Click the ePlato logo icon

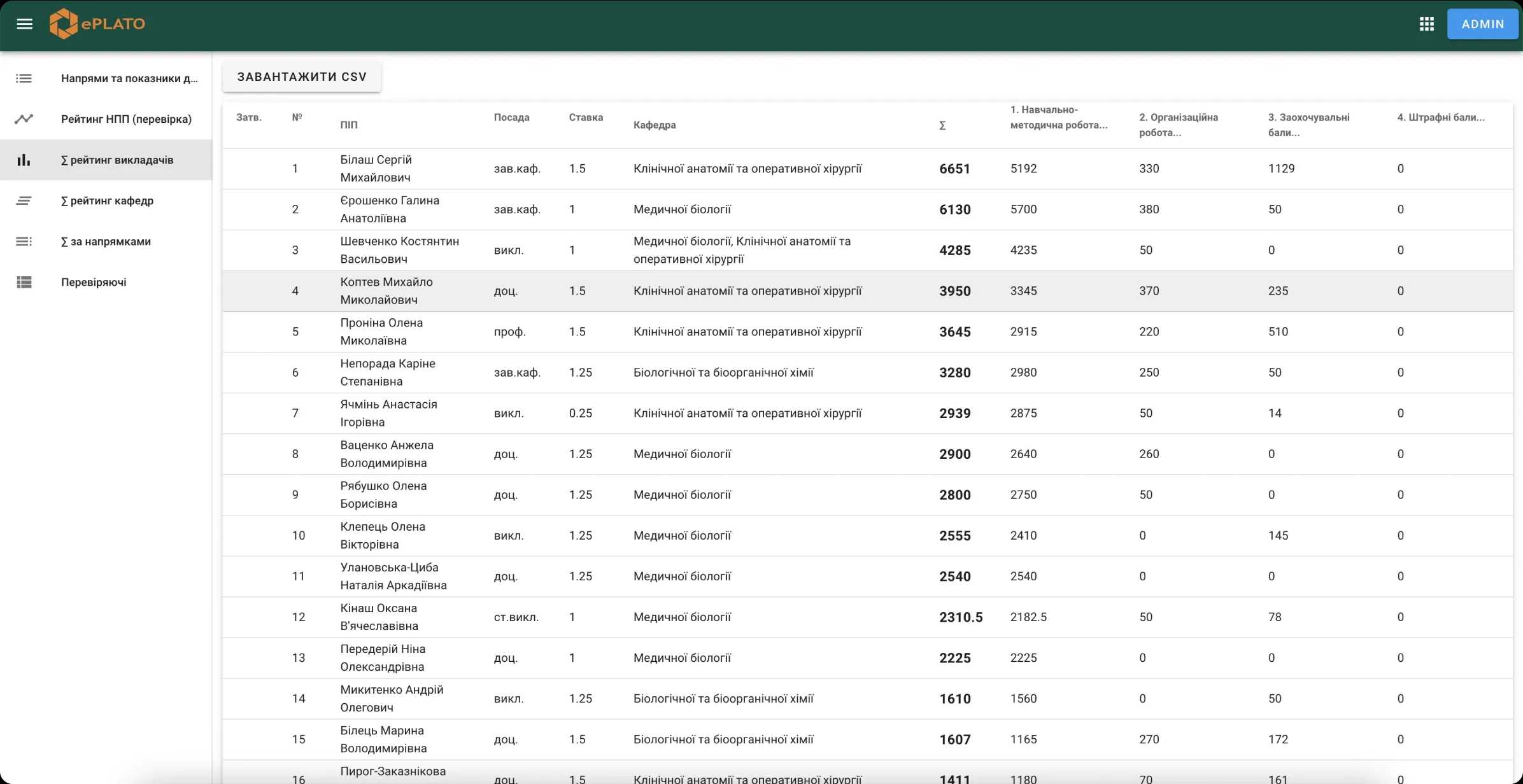tap(60, 22)
